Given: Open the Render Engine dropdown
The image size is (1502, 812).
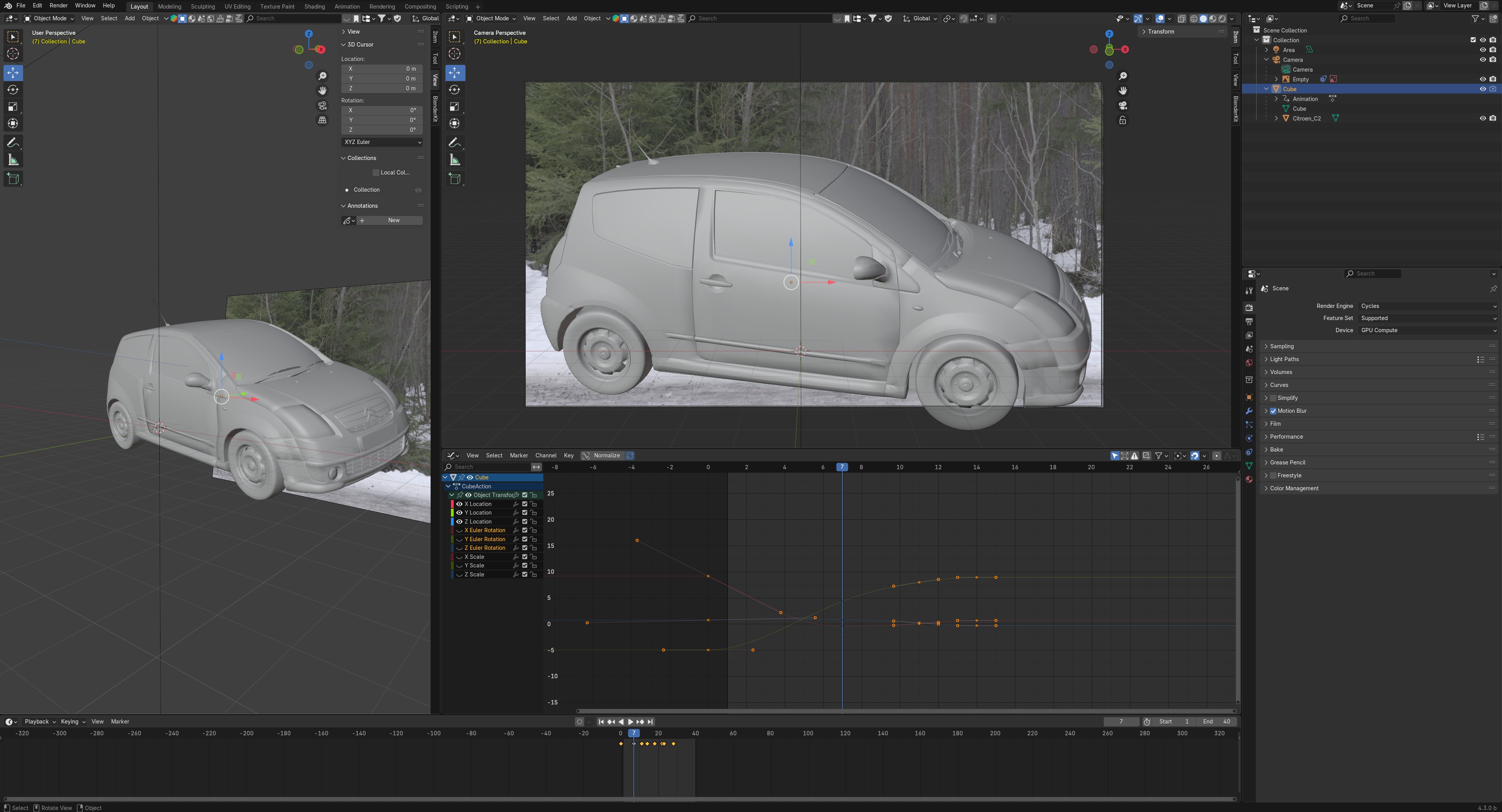Looking at the screenshot, I should click(x=1427, y=306).
